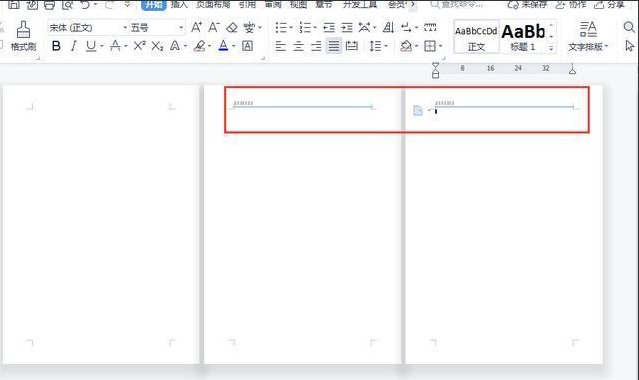639x380 pixels.
Task: Click the undo arrow icon
Action: (x=85, y=5)
